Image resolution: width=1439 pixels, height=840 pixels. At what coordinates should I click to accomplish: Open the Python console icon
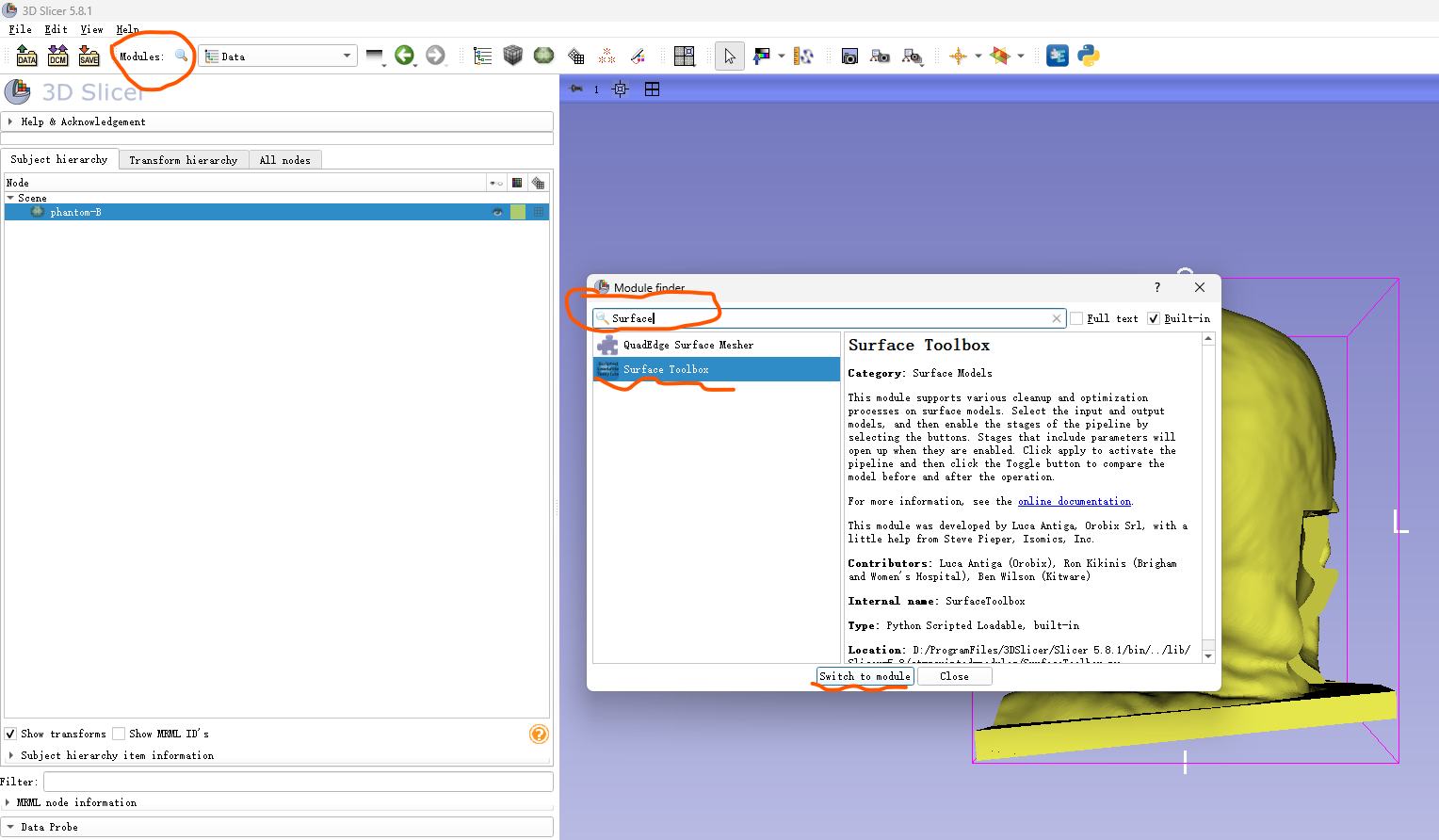coord(1089,57)
